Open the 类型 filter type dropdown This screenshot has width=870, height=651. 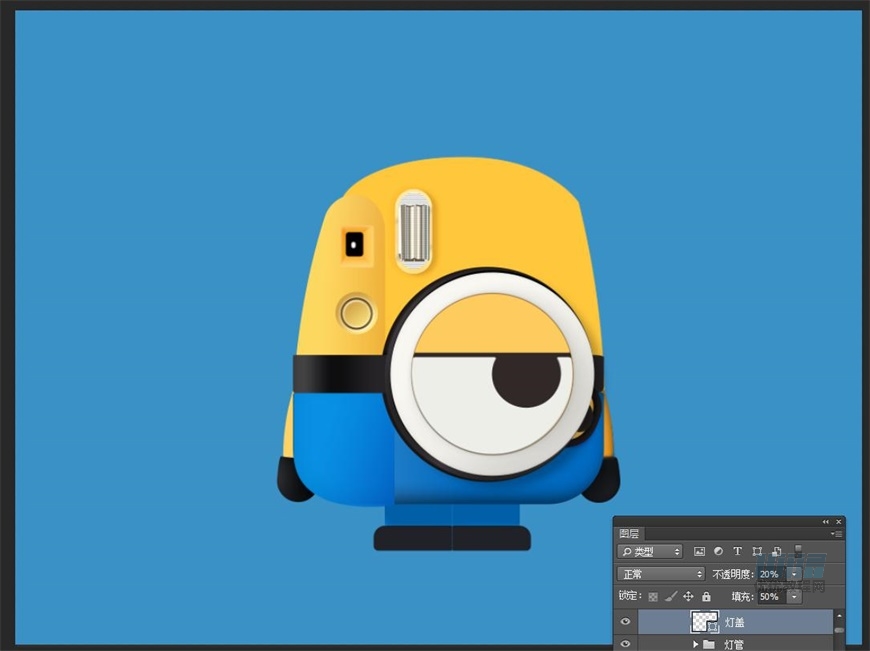(650, 551)
